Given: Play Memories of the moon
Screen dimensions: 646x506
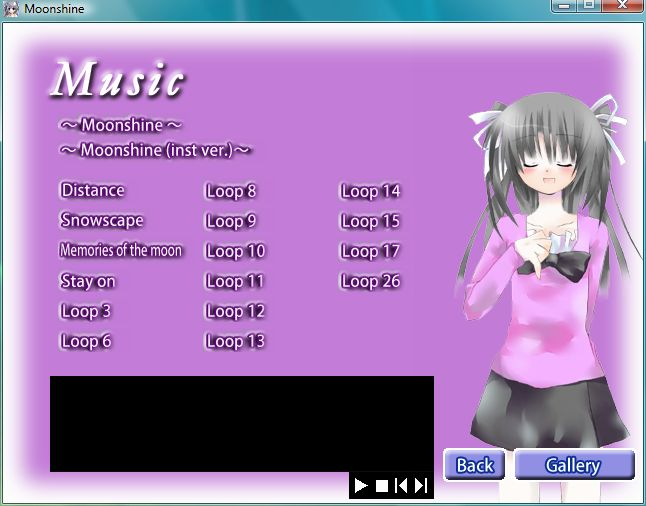Looking at the screenshot, I should [121, 251].
